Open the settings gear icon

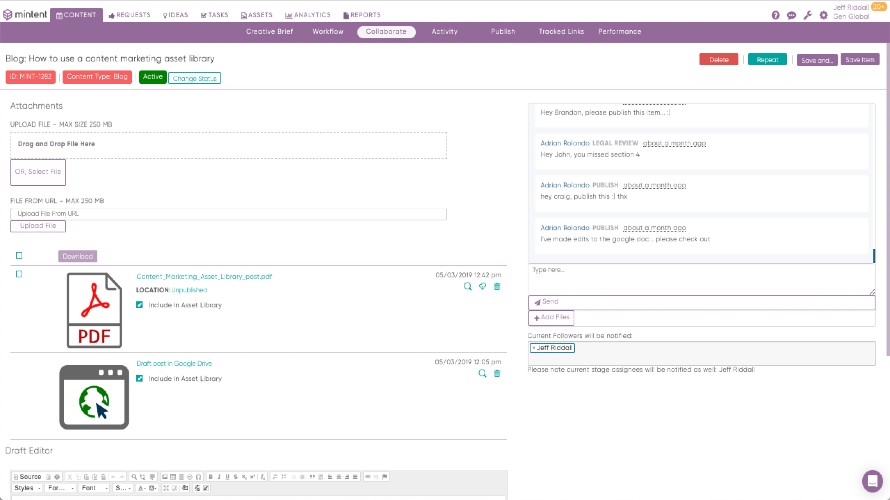coord(824,15)
